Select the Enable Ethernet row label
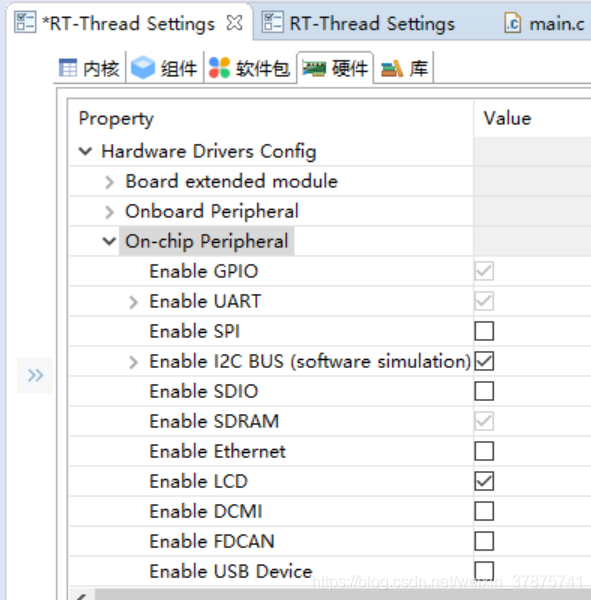This screenshot has width=591, height=600. [x=217, y=452]
